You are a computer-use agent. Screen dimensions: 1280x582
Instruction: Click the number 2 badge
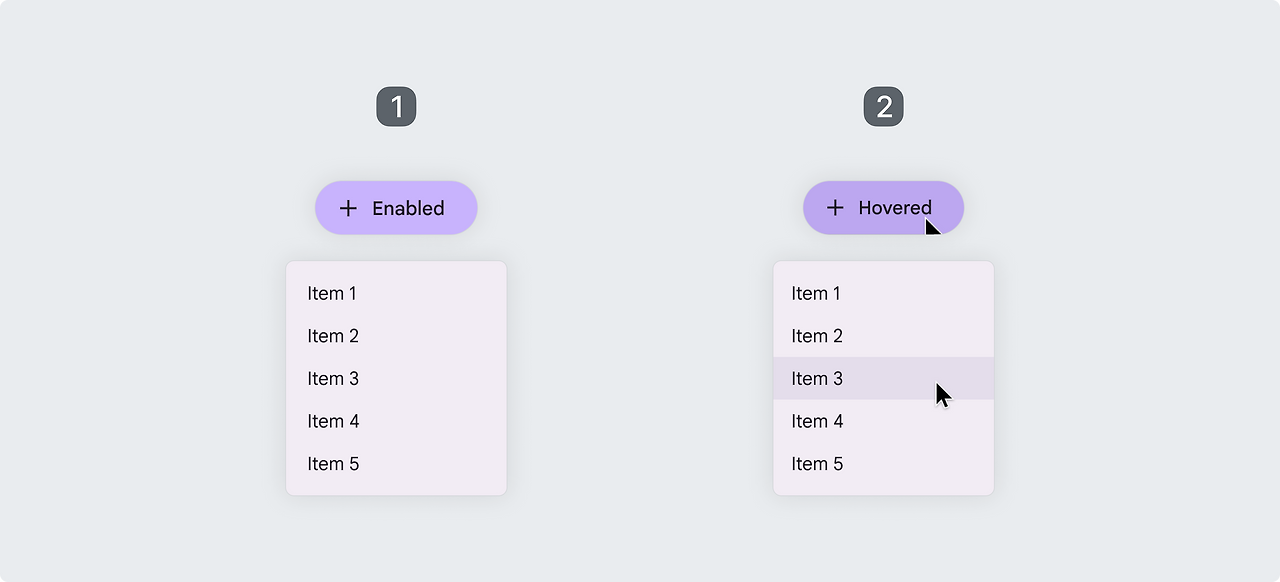coord(884,107)
